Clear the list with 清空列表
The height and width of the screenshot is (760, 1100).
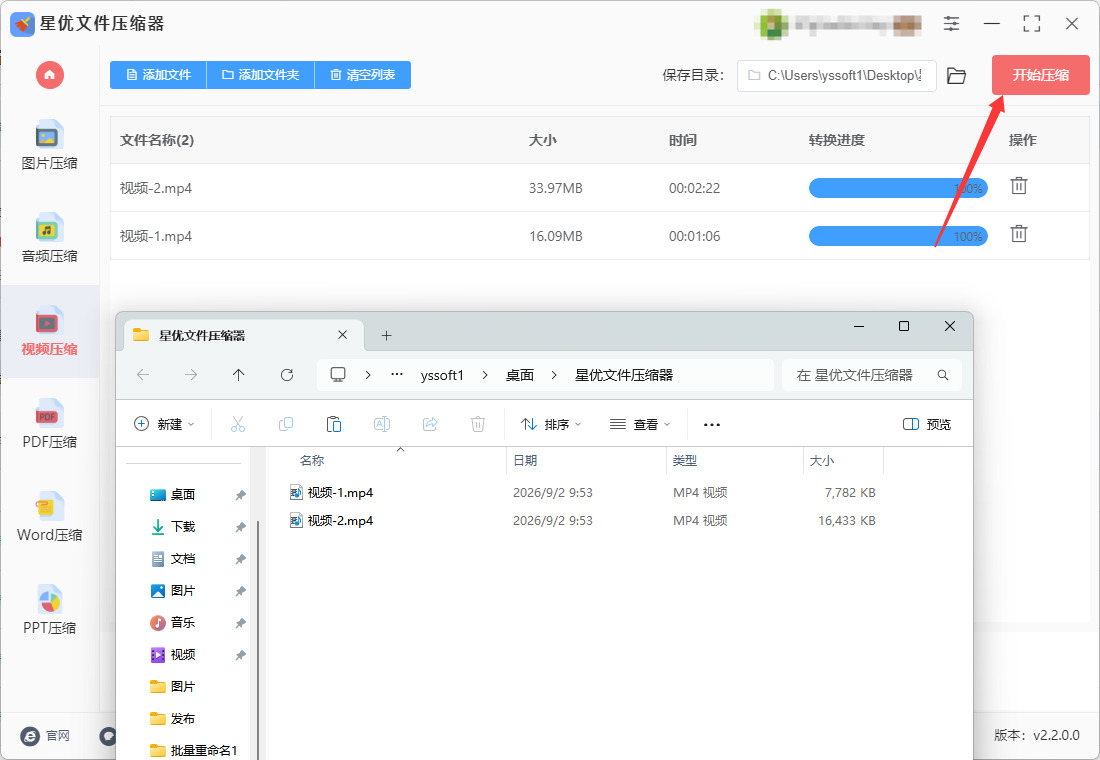point(363,74)
